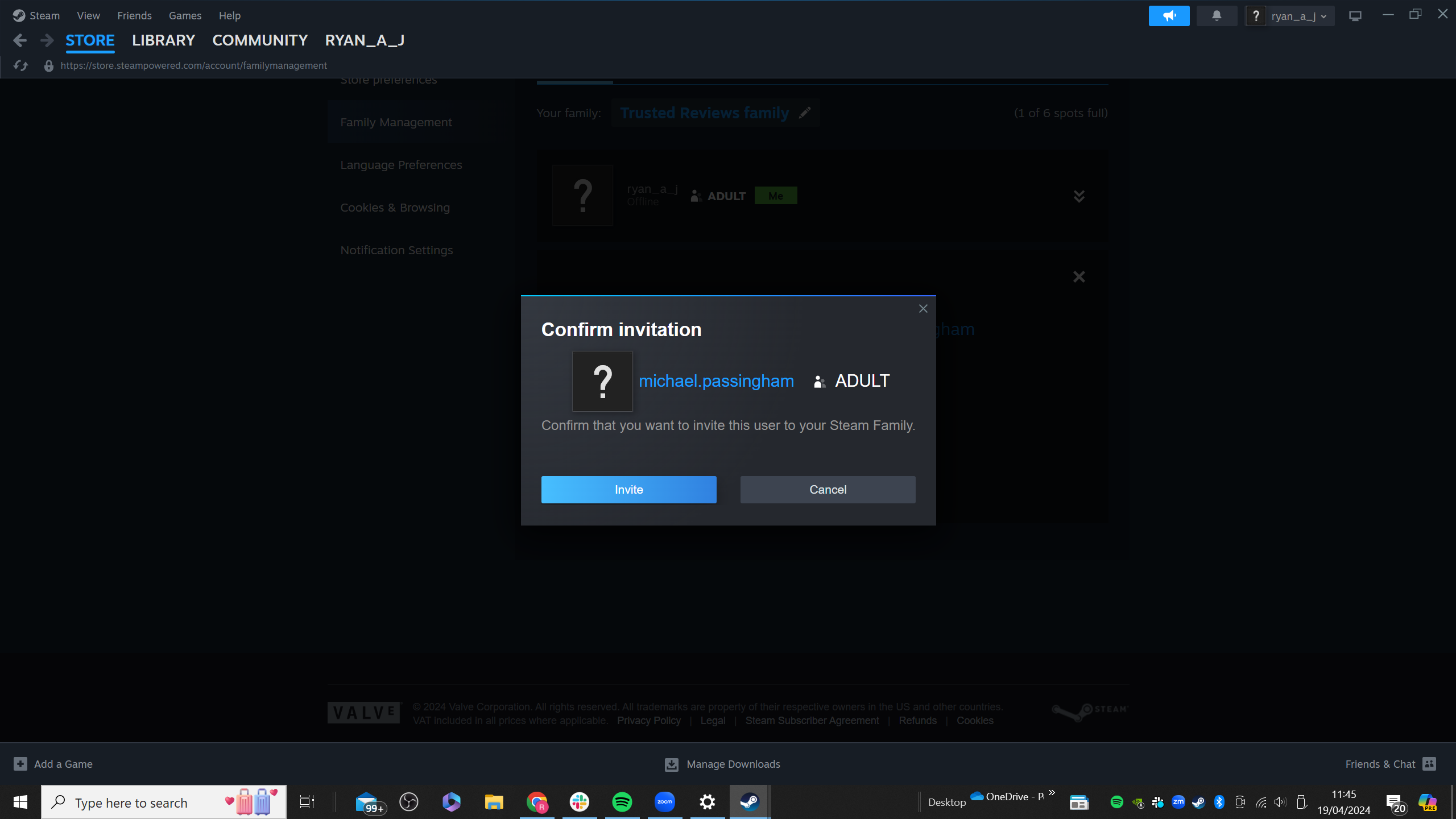Viewport: 1456px width, 819px height.
Task: Open the taskbar clock and date
Action: pyautogui.click(x=1344, y=802)
